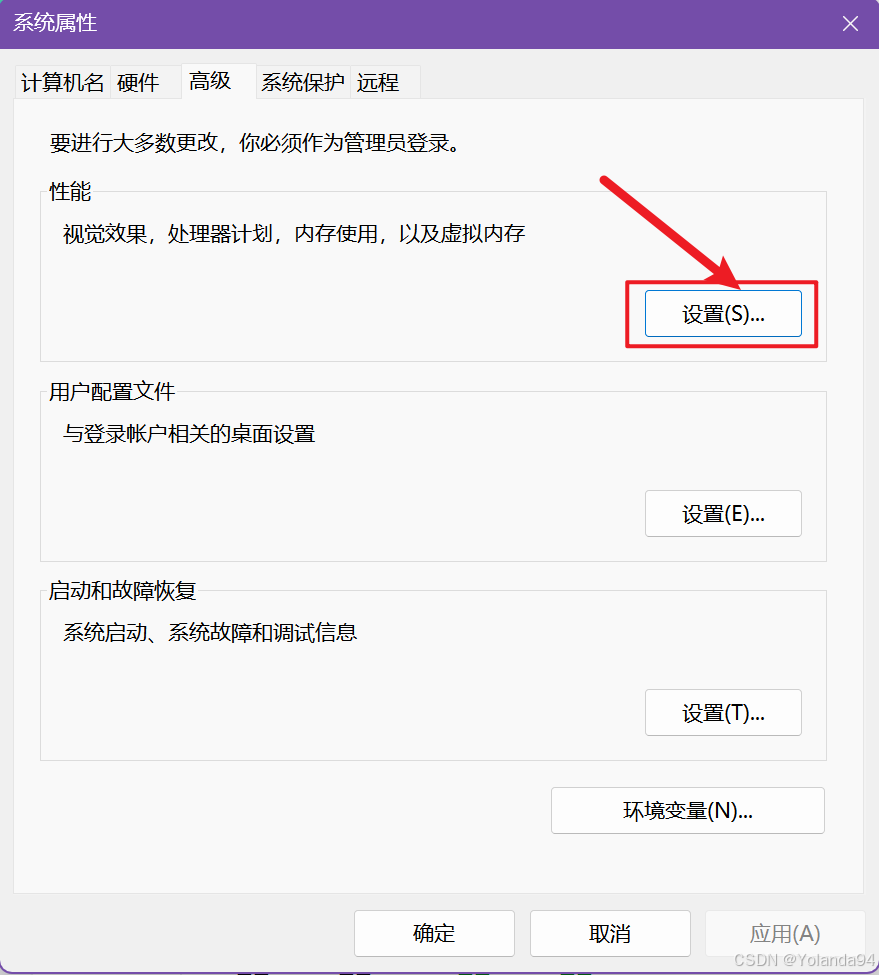Screen dimensions: 879x975
Task: Click text 与登录帐户相关的桌面设置
Action: tap(189, 433)
